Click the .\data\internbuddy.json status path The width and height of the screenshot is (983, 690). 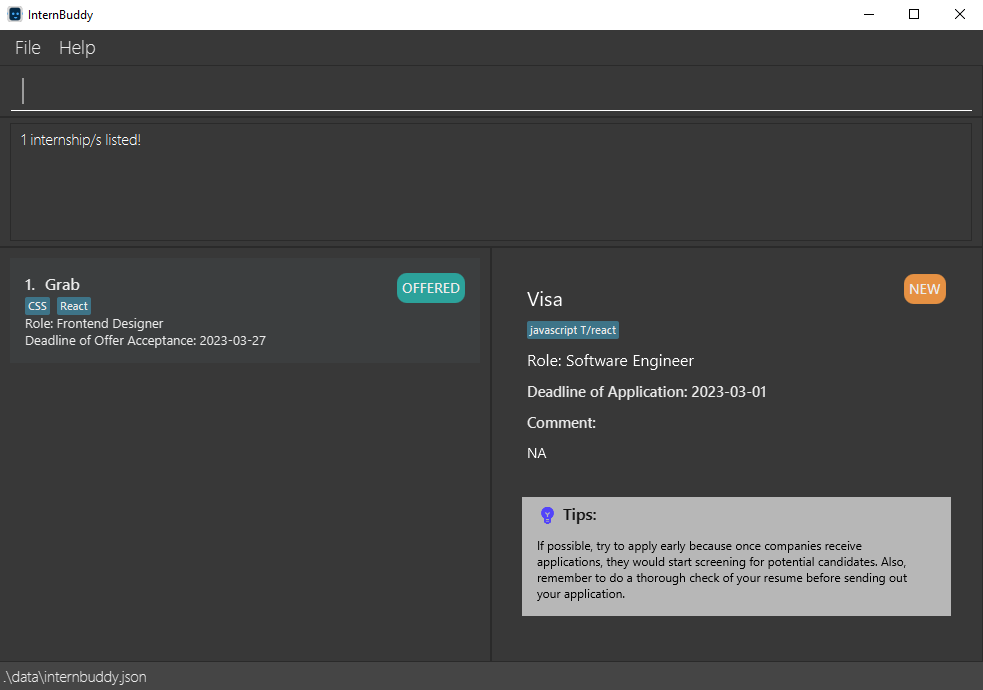(75, 677)
